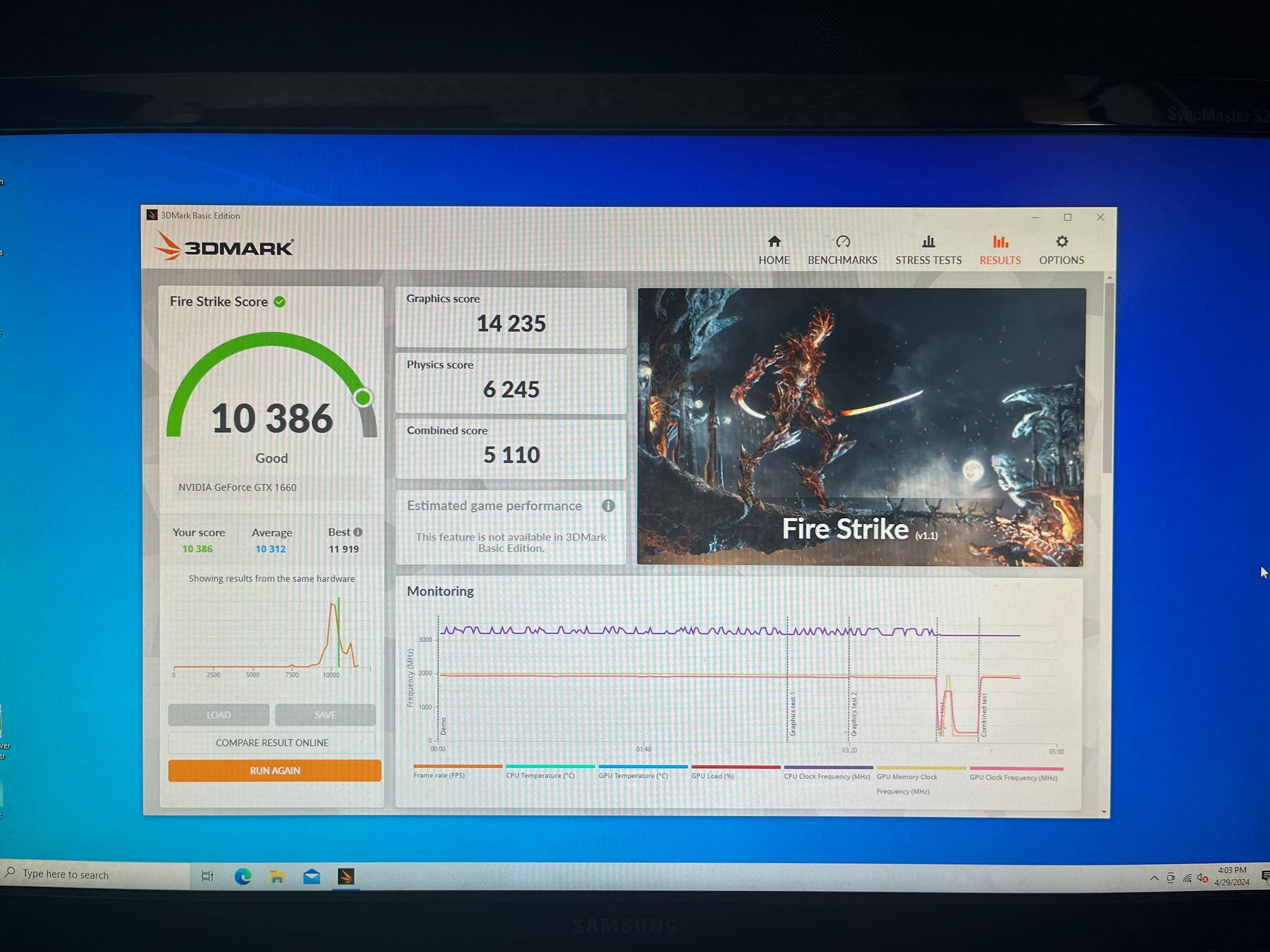Click the Estimated game performance info icon

pyautogui.click(x=608, y=506)
